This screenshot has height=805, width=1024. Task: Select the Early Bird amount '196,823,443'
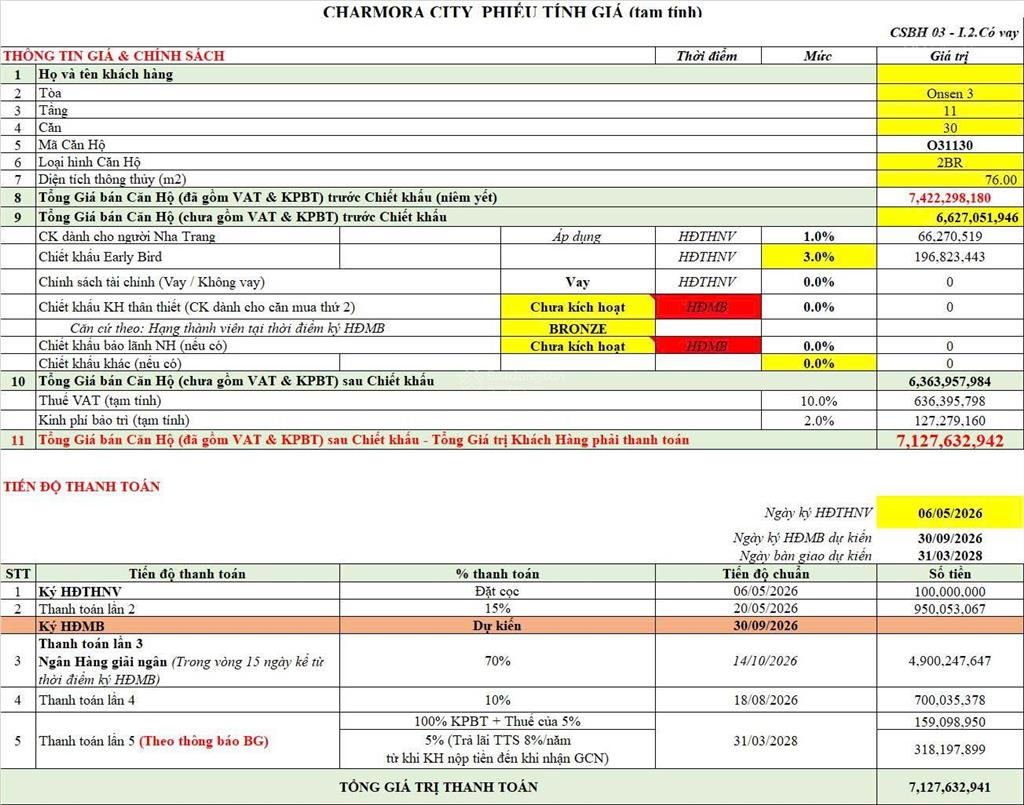click(950, 257)
